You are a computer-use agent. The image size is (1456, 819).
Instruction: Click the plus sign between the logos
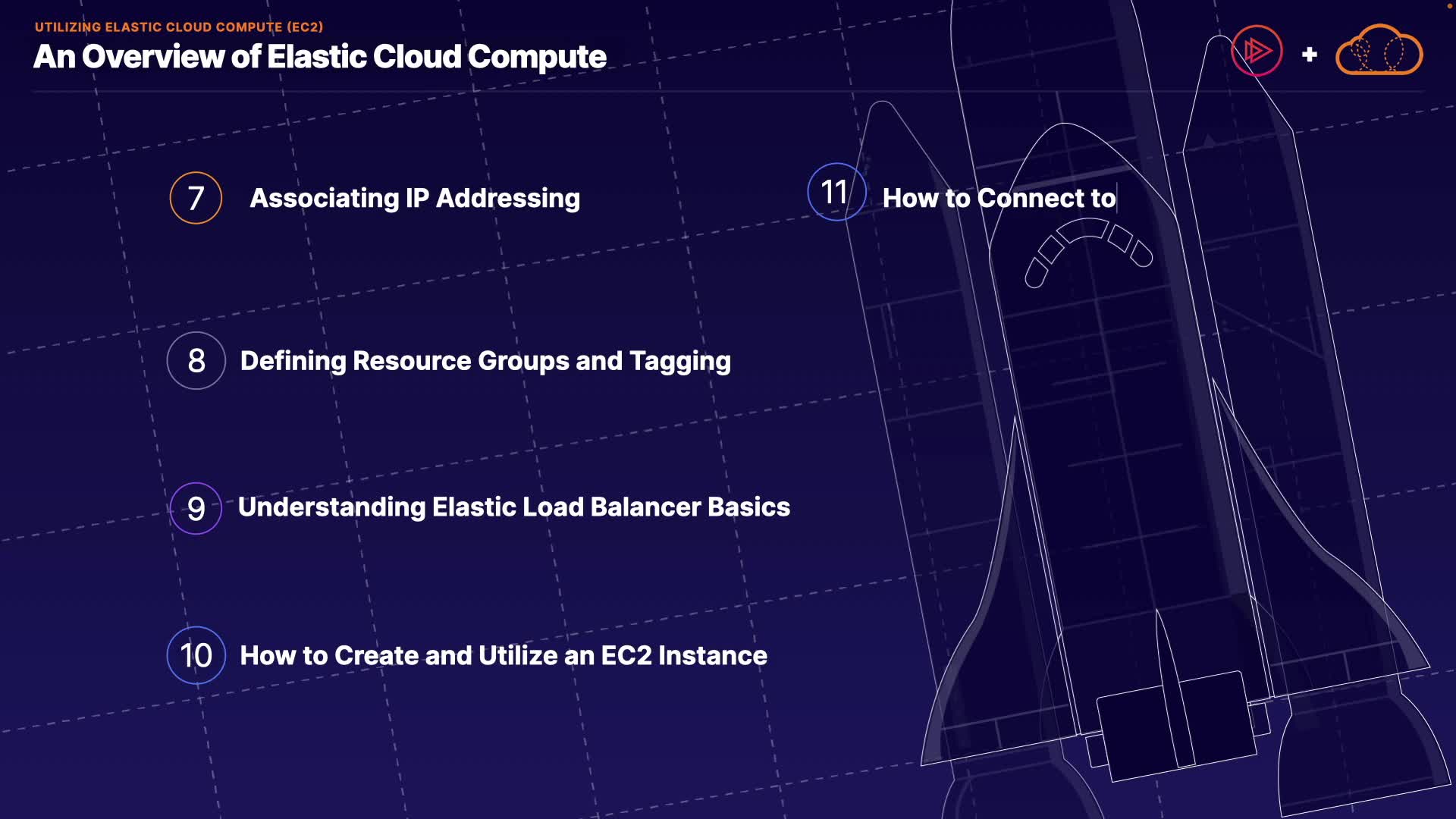click(x=1309, y=55)
